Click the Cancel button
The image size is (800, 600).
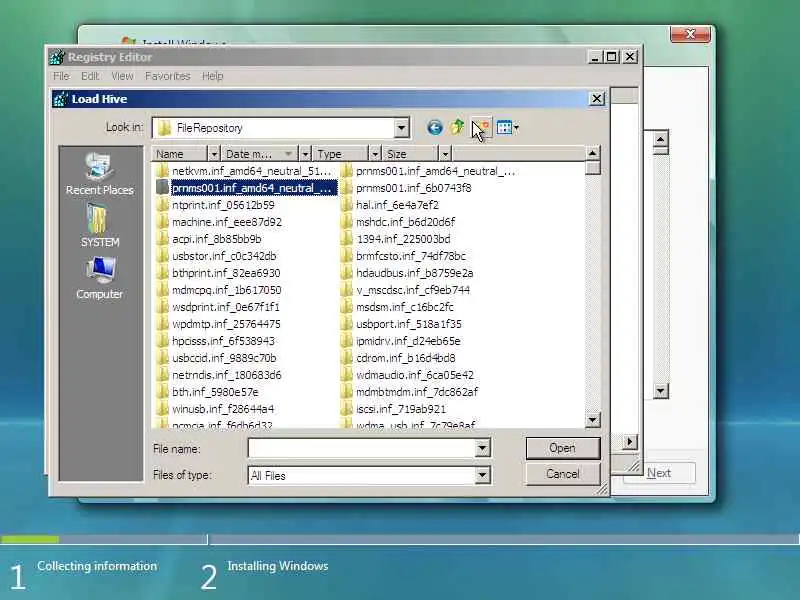pyautogui.click(x=562, y=474)
